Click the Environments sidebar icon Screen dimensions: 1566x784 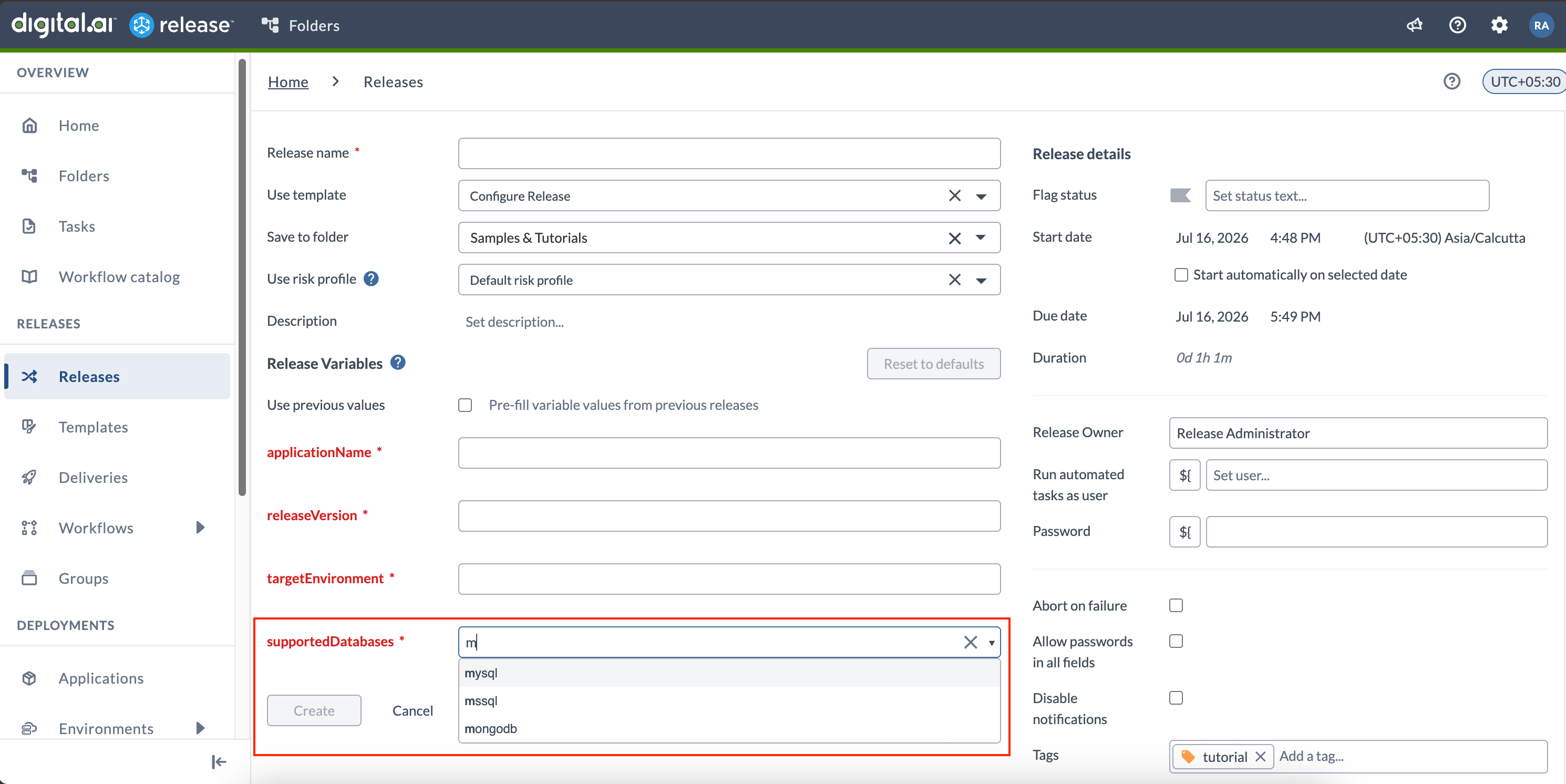pos(29,728)
